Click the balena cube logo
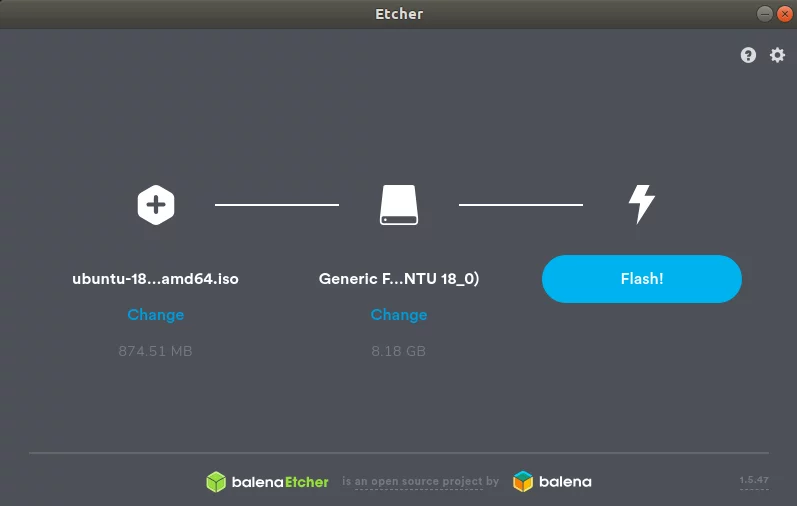The height and width of the screenshot is (506, 797). 523,482
